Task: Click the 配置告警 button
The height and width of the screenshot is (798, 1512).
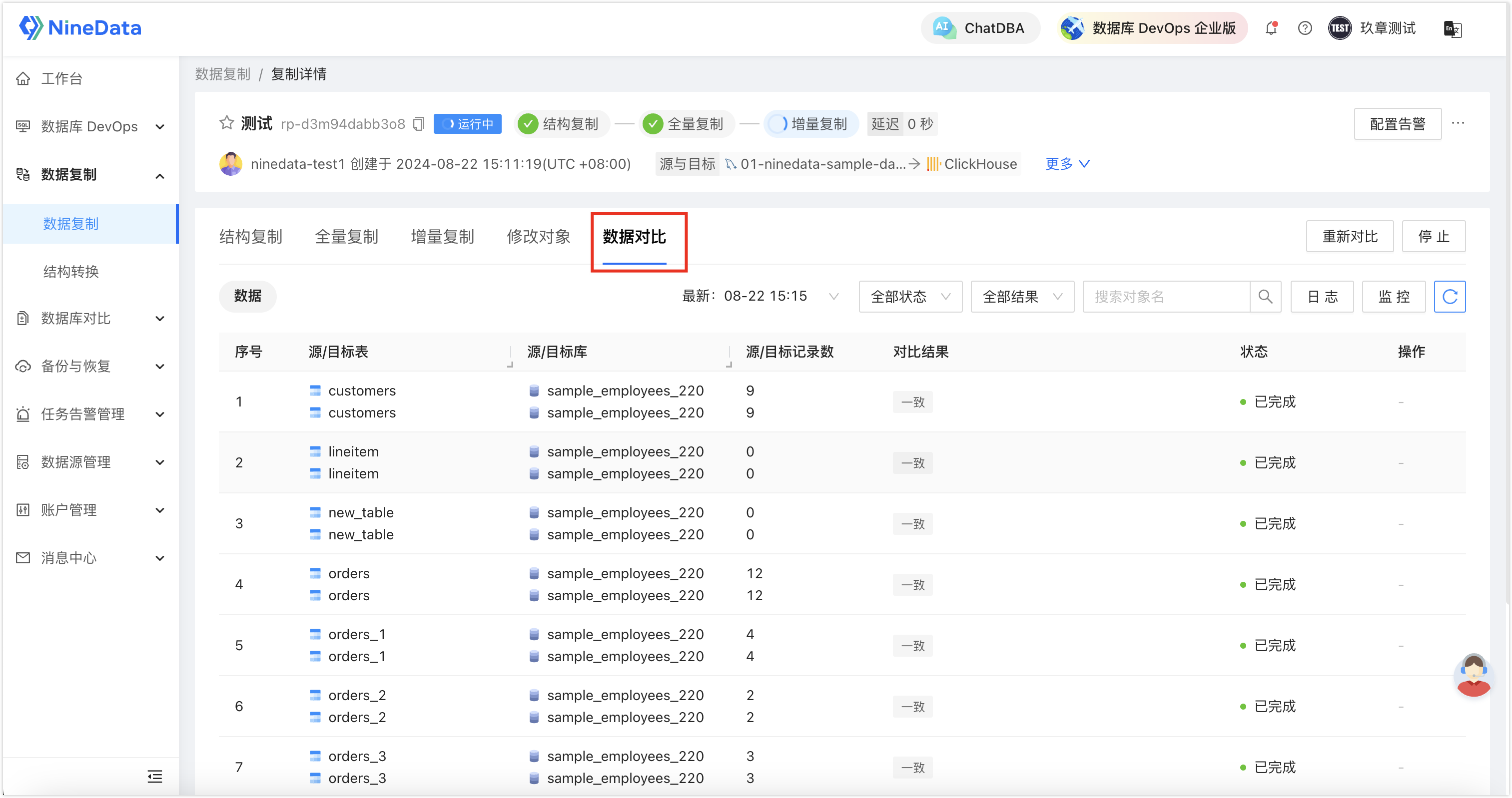Action: click(x=1397, y=123)
